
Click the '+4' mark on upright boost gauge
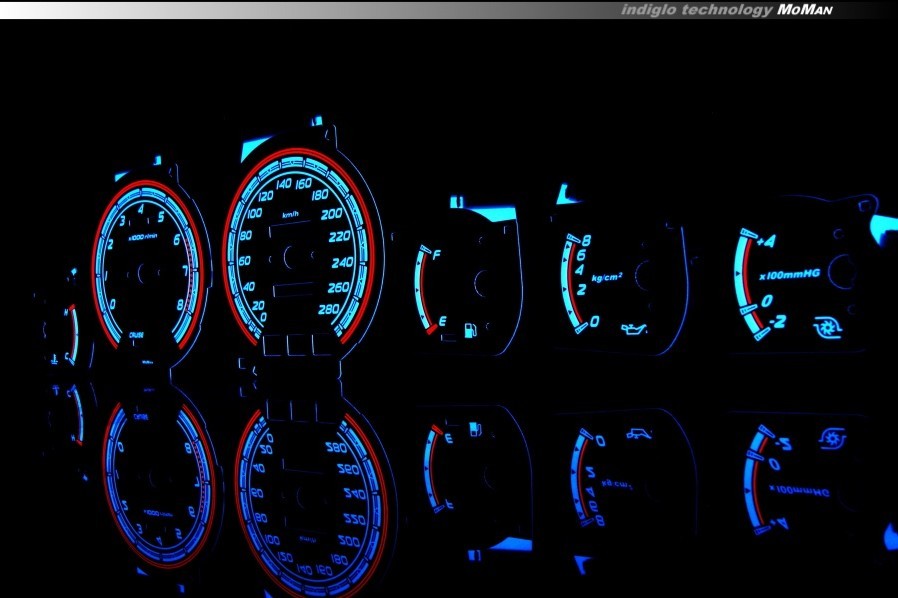coord(766,241)
